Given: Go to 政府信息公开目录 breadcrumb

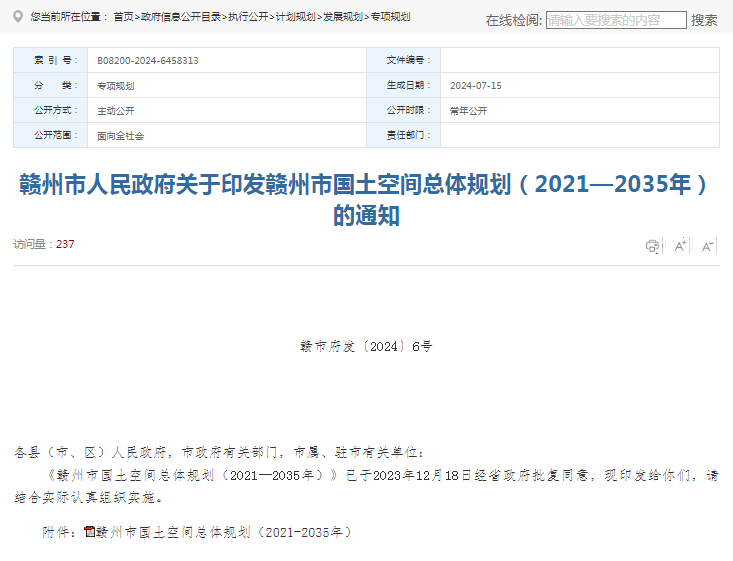Looking at the screenshot, I should [180, 17].
